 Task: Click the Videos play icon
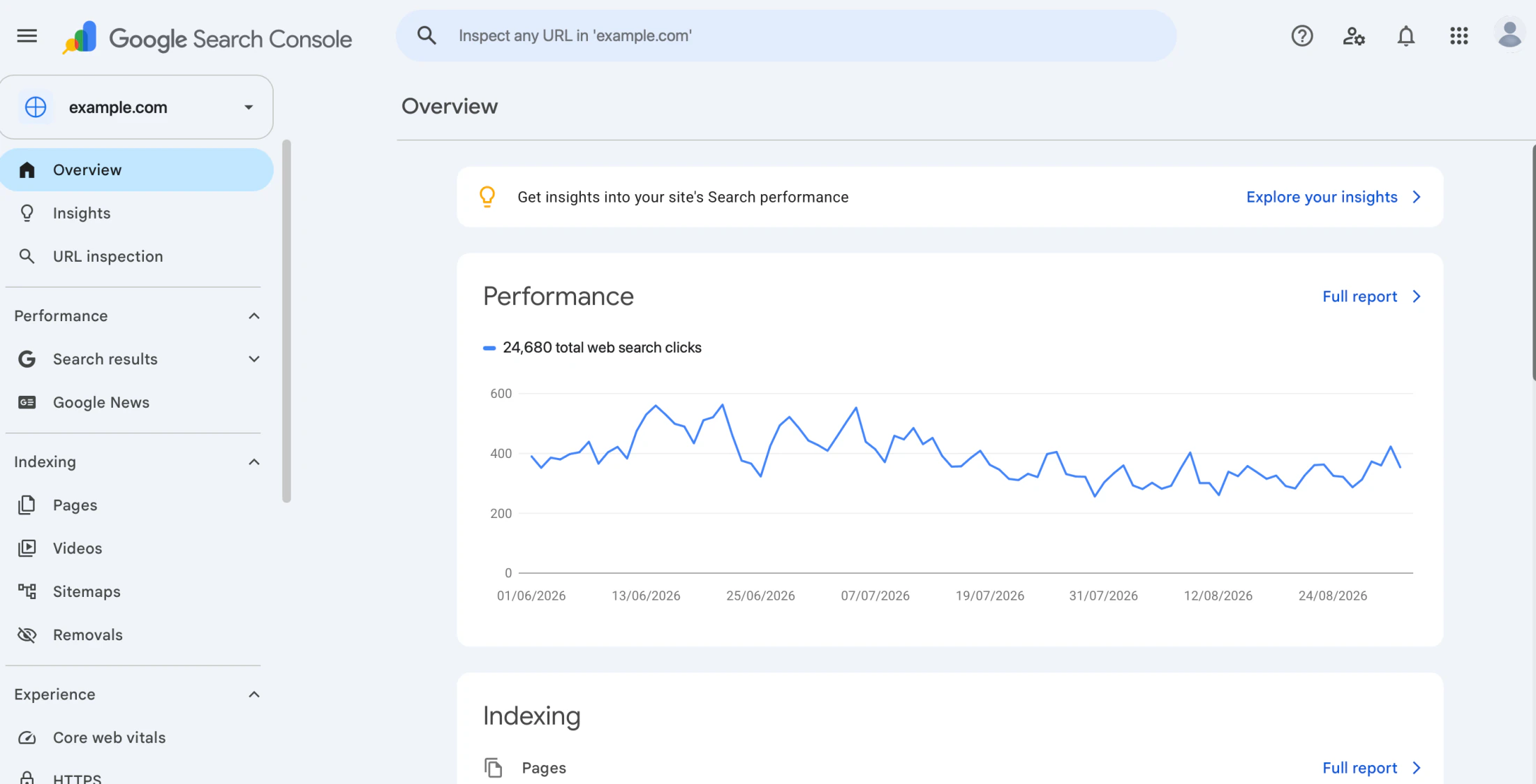click(x=27, y=548)
